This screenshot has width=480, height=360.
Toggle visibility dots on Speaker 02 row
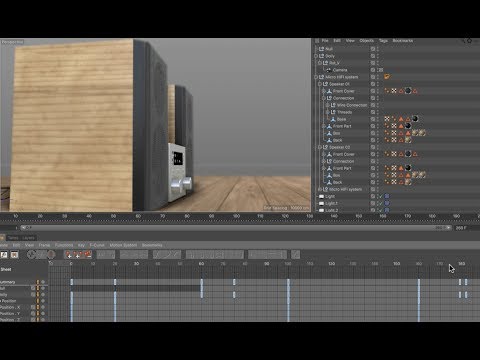click(x=377, y=147)
